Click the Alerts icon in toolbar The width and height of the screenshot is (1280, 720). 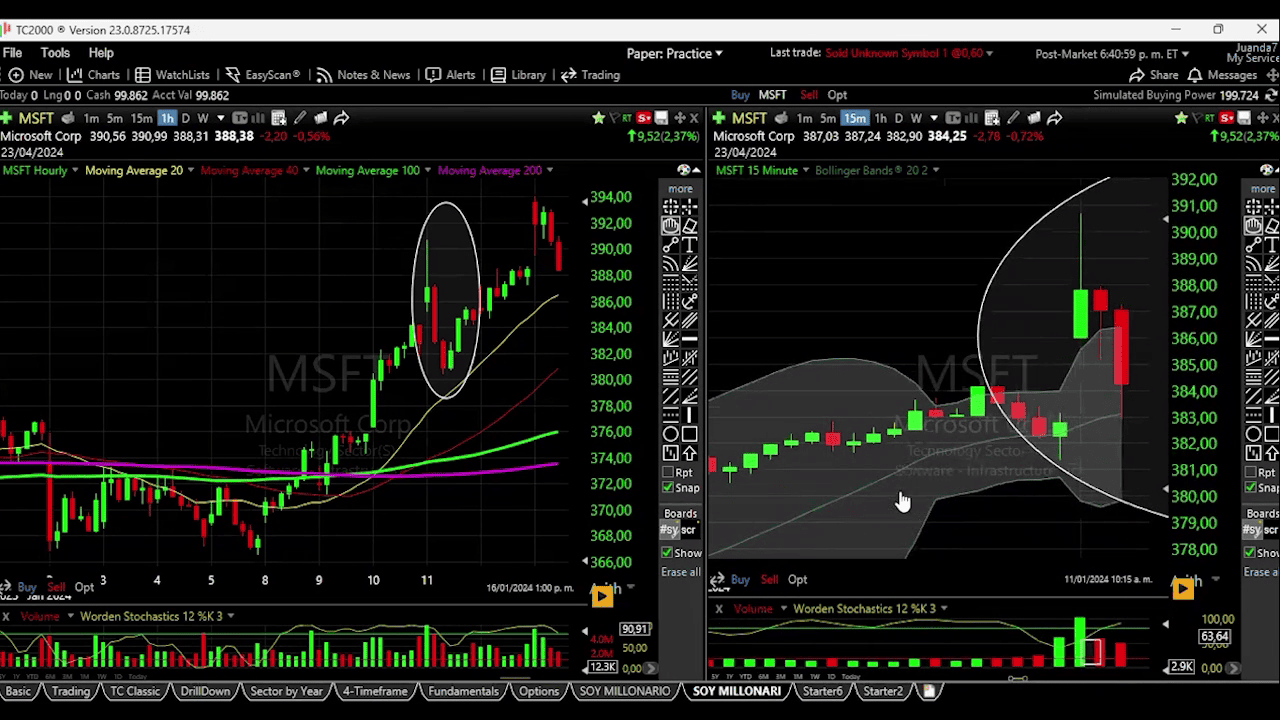click(451, 75)
